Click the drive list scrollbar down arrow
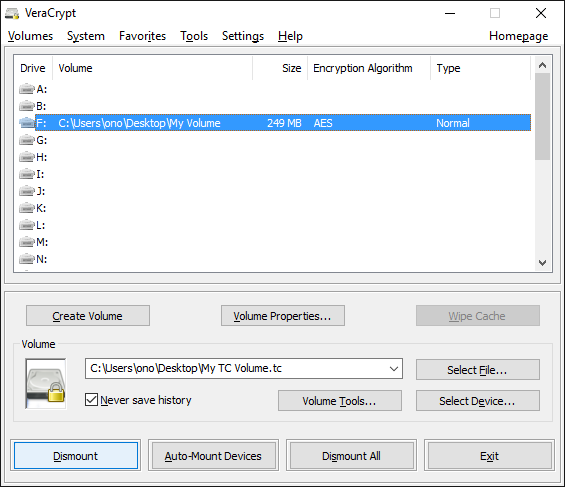The height and width of the screenshot is (487, 565). click(x=542, y=263)
